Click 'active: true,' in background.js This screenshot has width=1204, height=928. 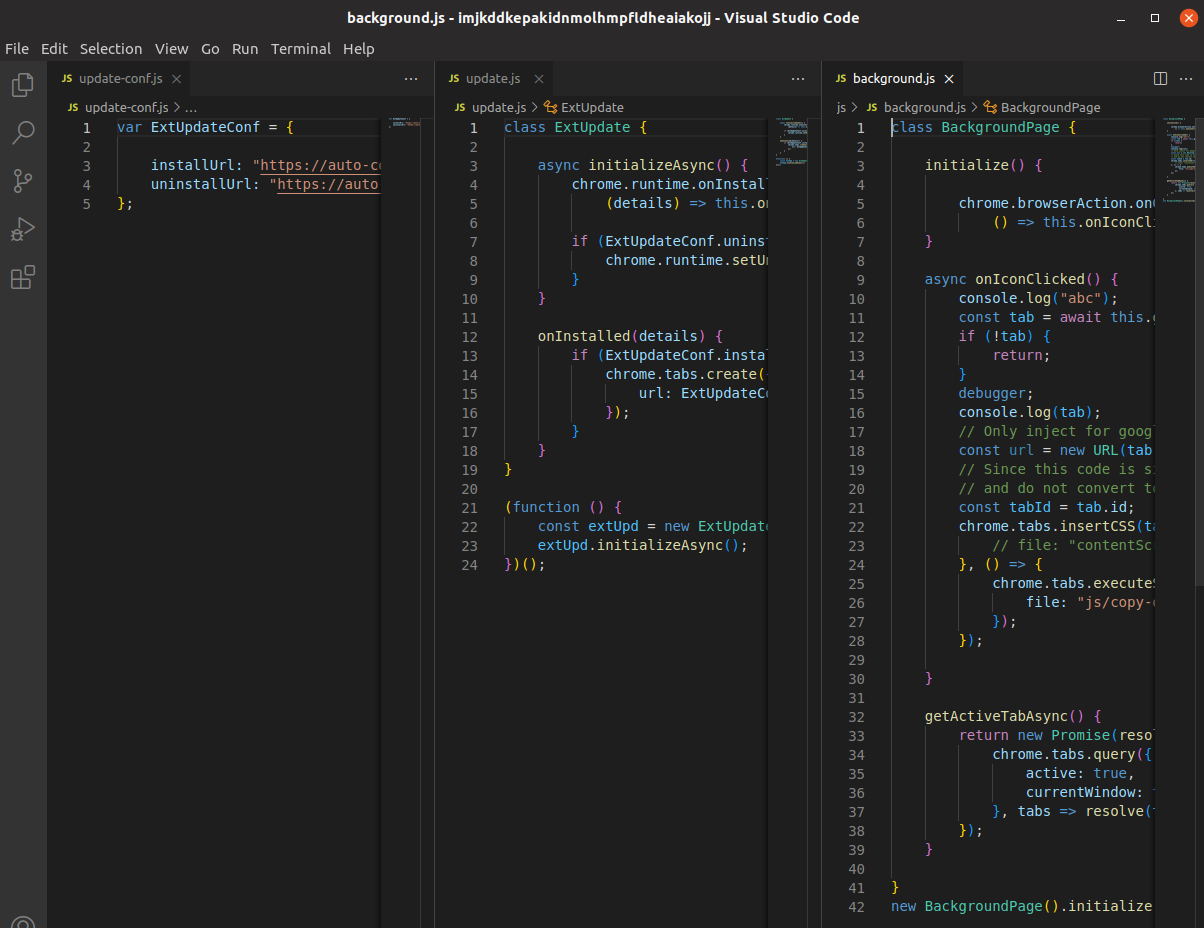1080,774
